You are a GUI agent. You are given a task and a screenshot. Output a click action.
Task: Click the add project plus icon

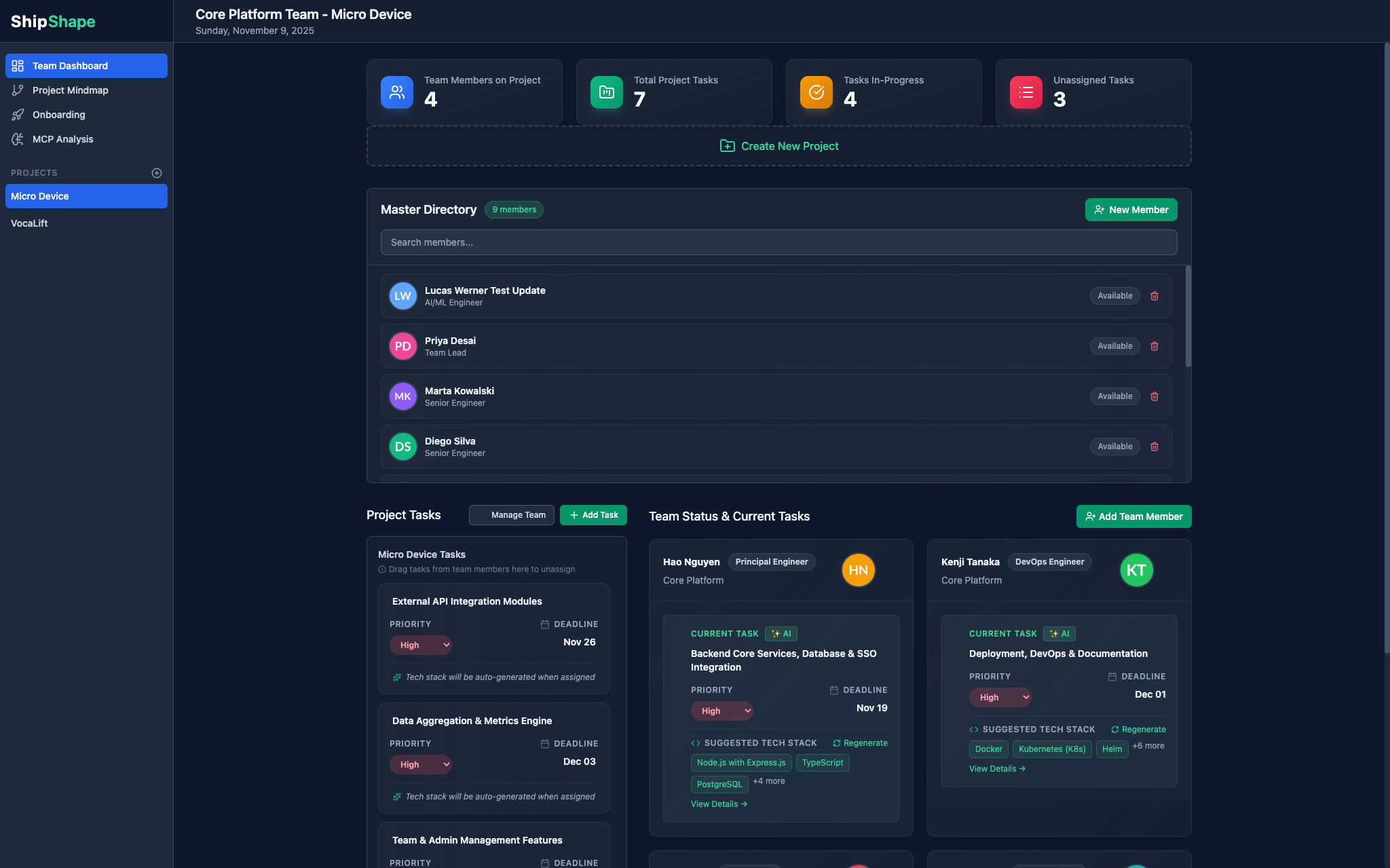157,173
